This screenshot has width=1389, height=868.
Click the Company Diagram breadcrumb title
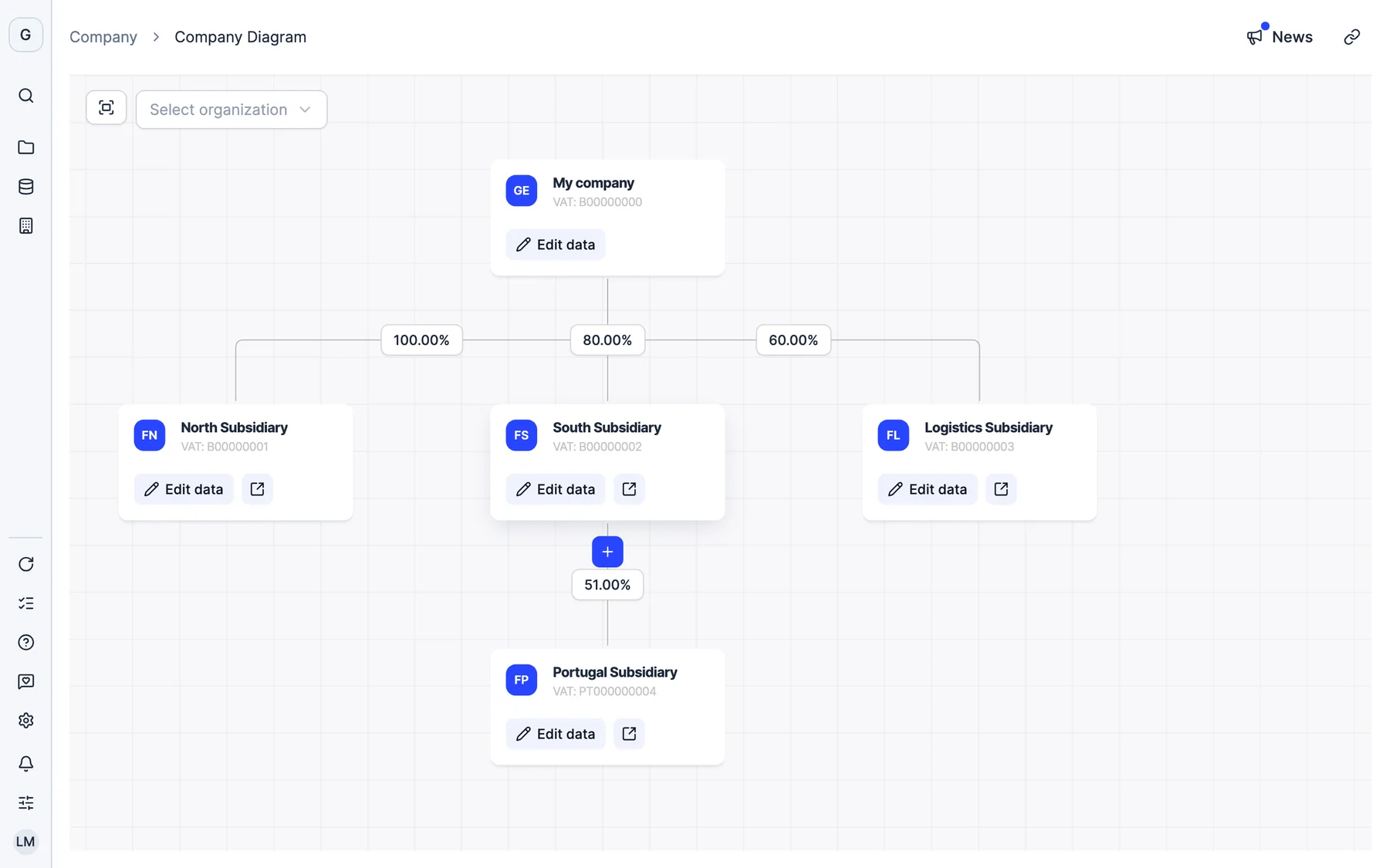[x=240, y=37]
